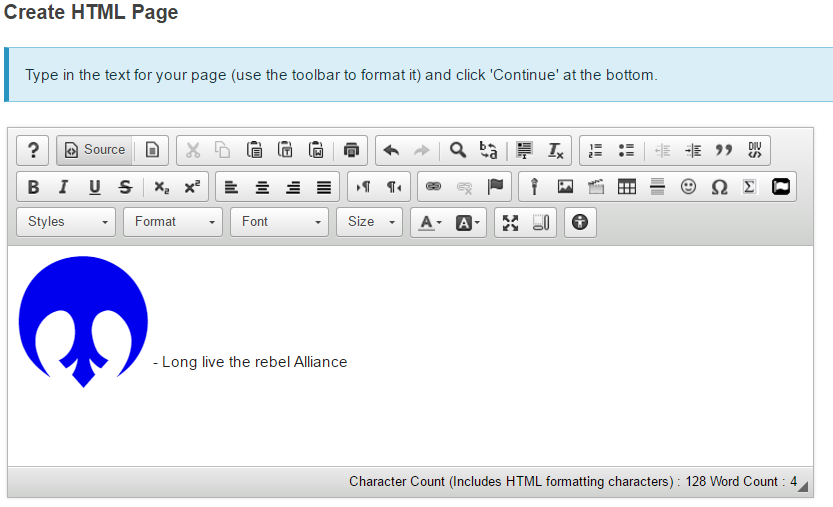Viewport: 833px width, 507px height.
Task: Toggle italic formatting
Action: point(64,187)
